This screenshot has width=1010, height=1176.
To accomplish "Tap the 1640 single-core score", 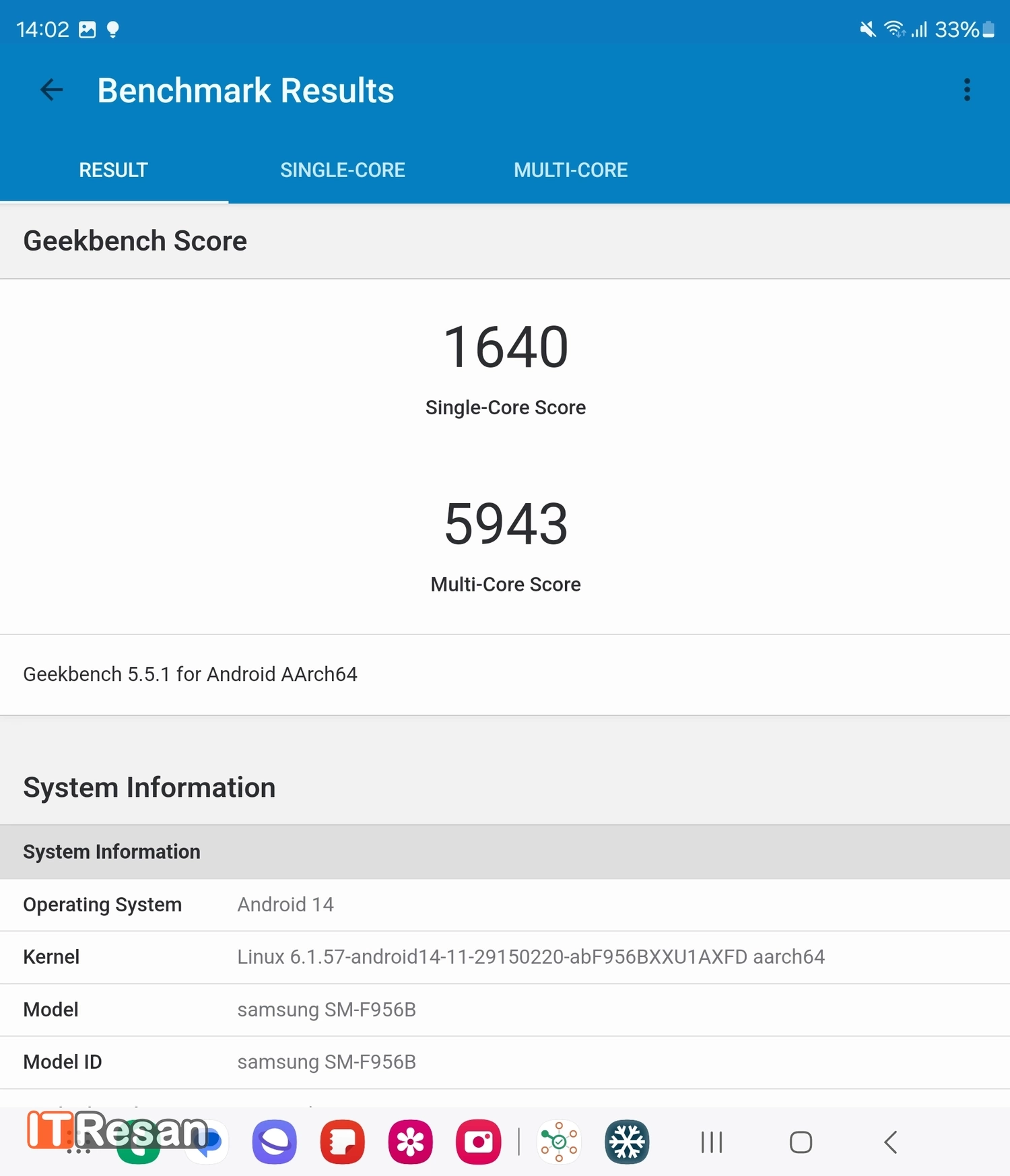I will point(506,348).
